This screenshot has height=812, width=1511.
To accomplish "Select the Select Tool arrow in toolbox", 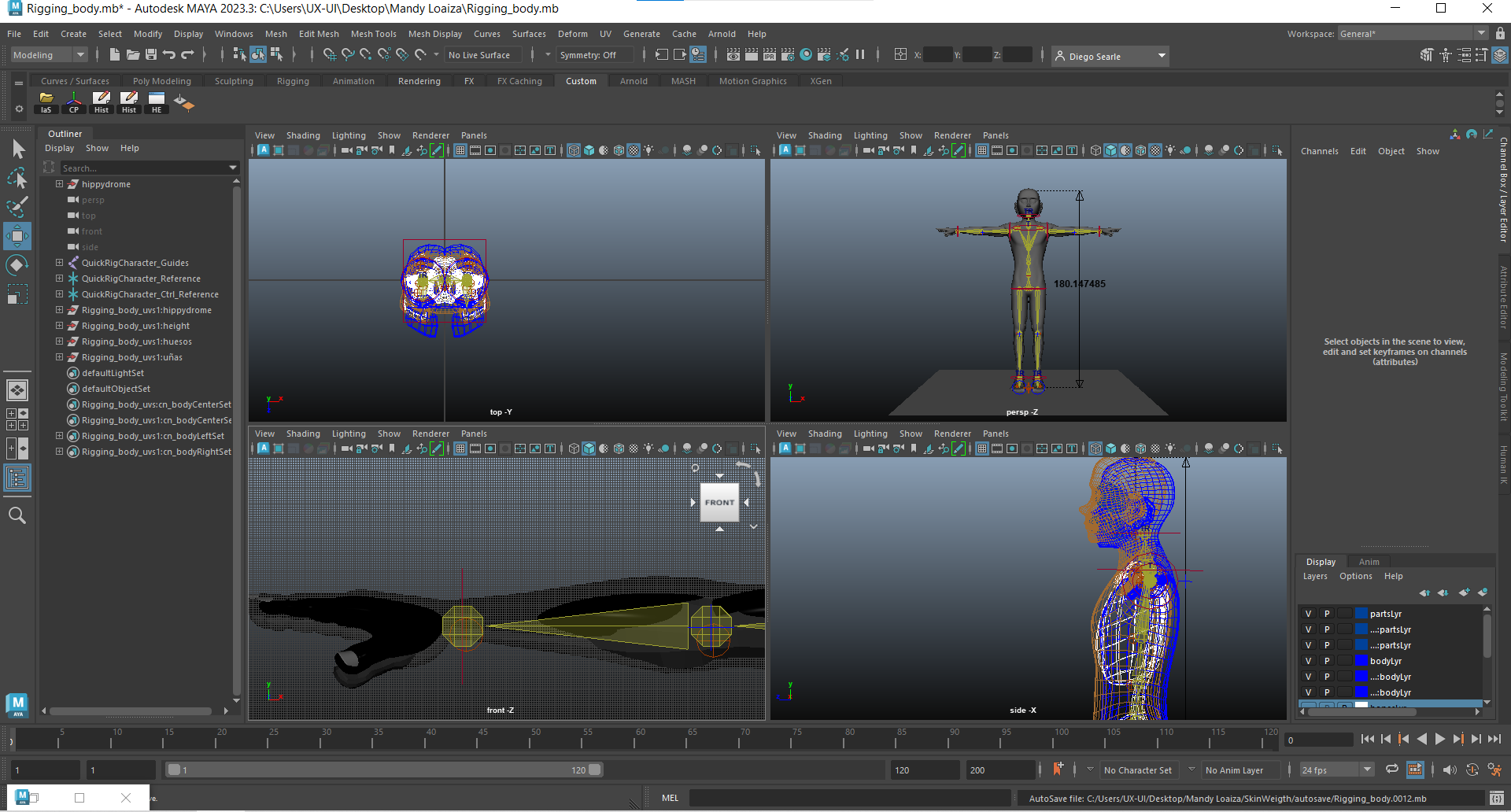I will tap(17, 149).
